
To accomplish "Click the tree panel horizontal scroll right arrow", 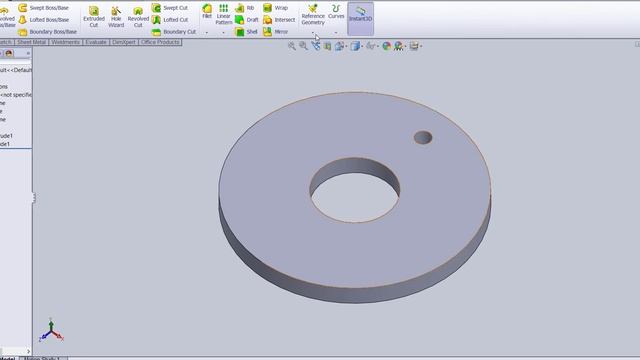I will pyautogui.click(x=28, y=351).
